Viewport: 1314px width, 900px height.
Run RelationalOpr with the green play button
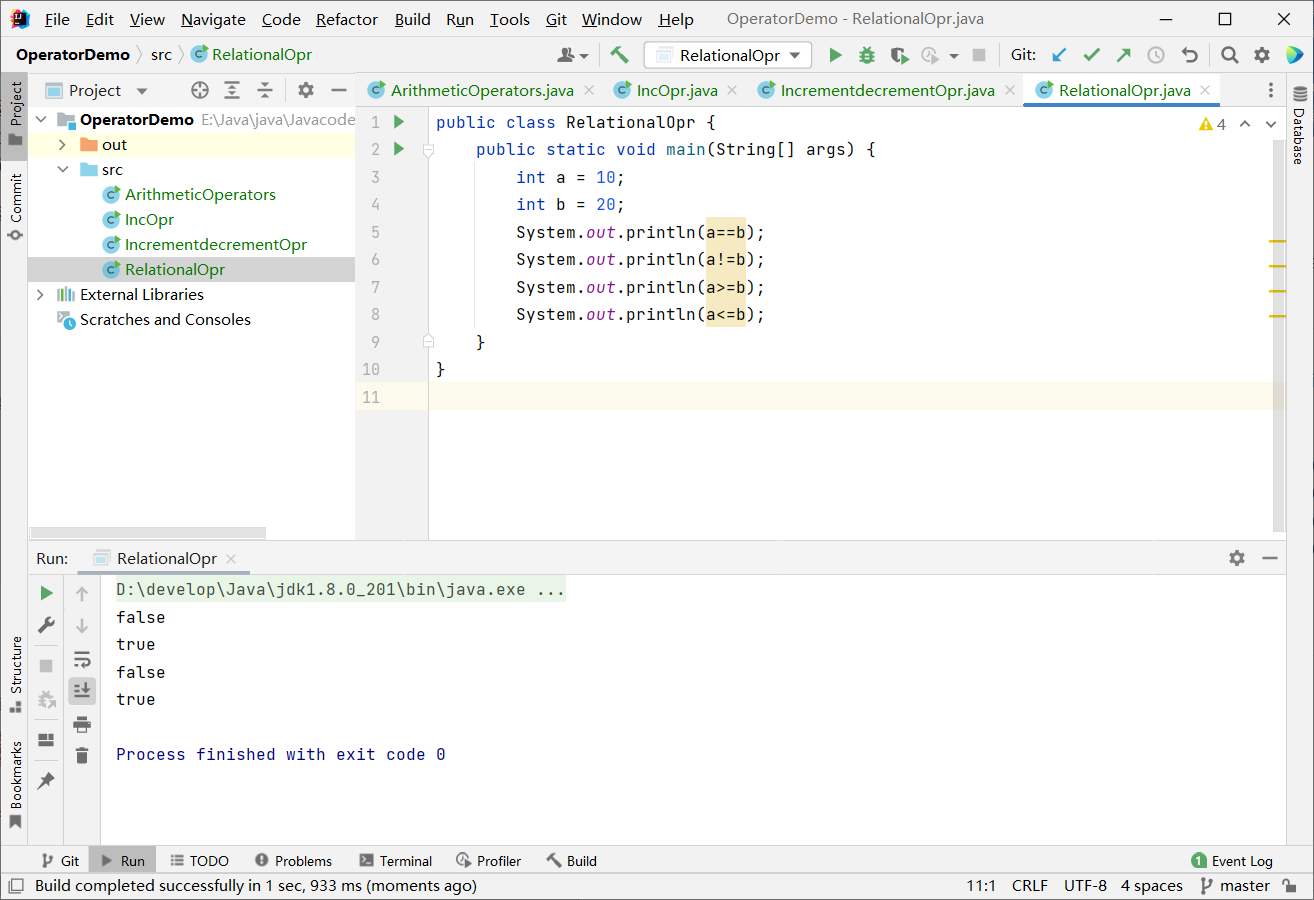(835, 55)
